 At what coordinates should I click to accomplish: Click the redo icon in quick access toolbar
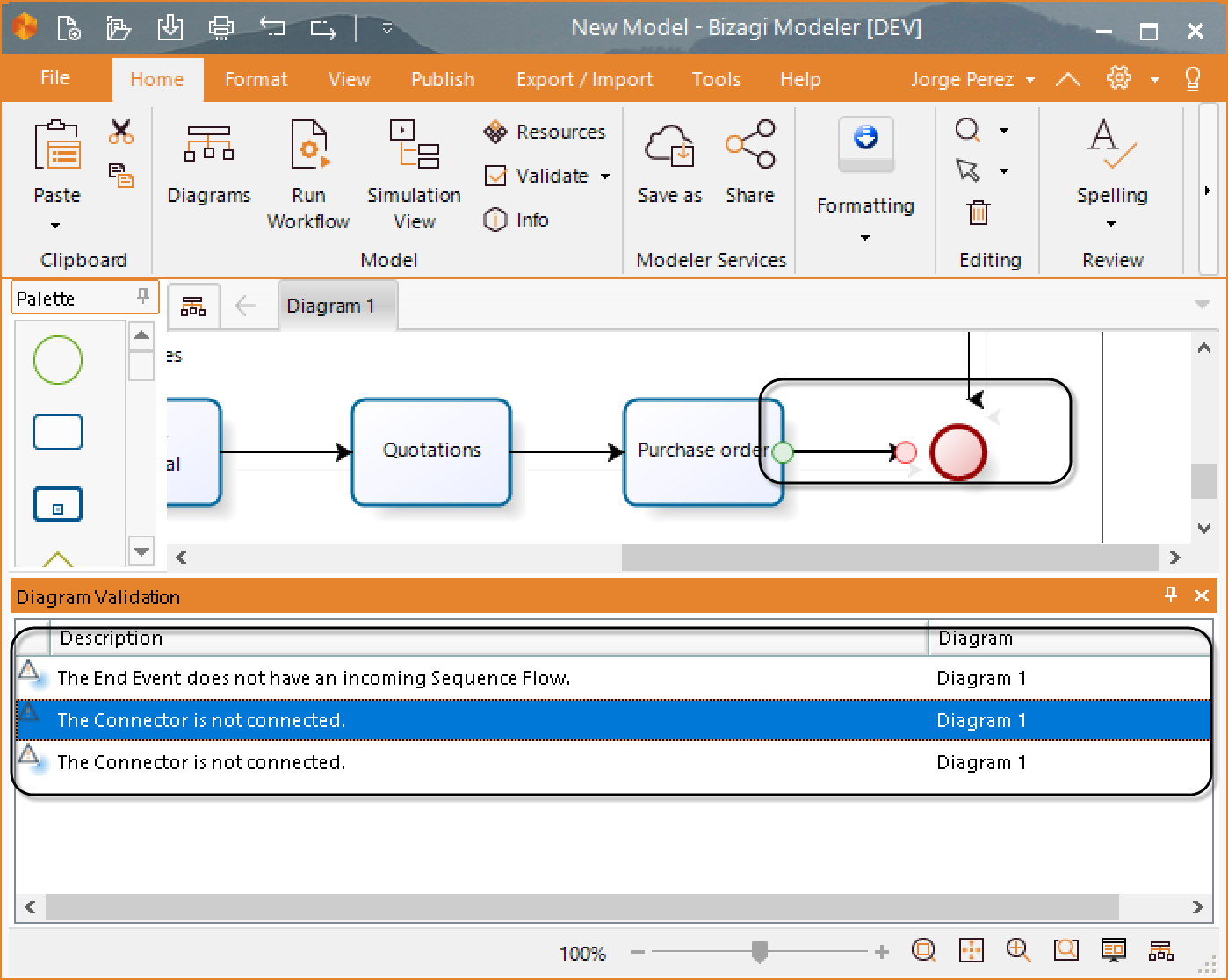pyautogui.click(x=323, y=30)
